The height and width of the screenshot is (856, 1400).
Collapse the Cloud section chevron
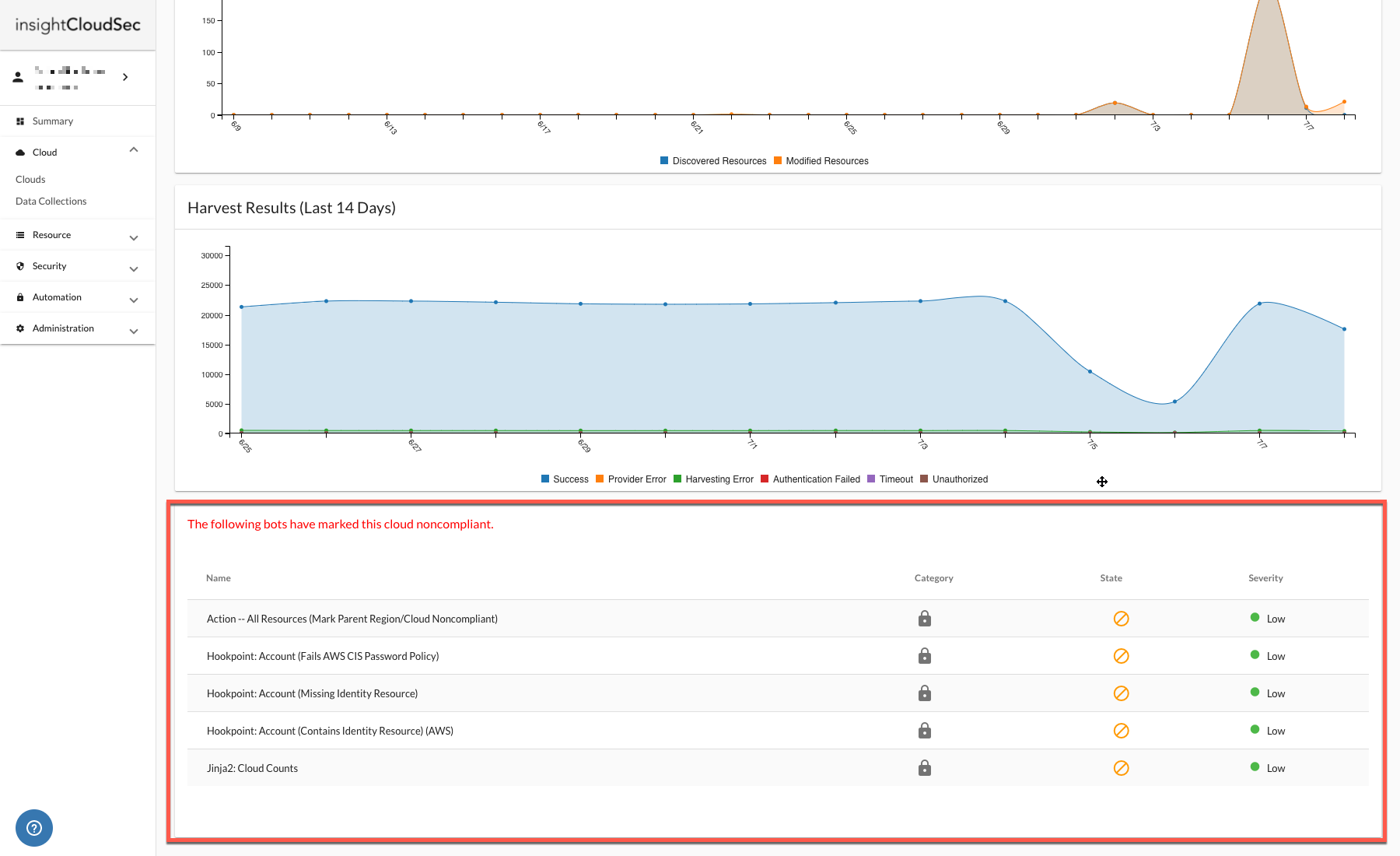click(134, 150)
